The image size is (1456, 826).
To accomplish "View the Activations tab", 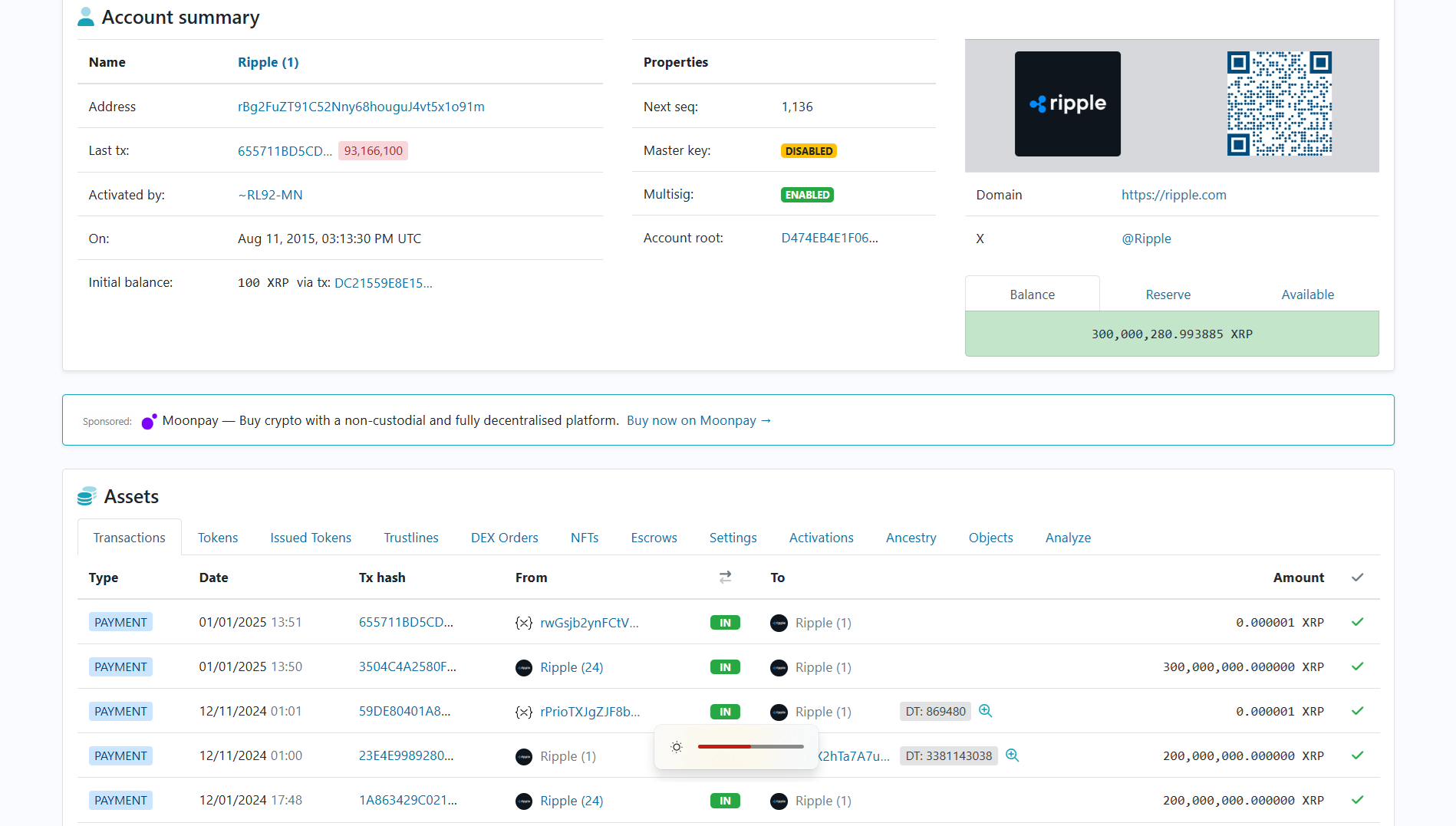I will [x=822, y=538].
